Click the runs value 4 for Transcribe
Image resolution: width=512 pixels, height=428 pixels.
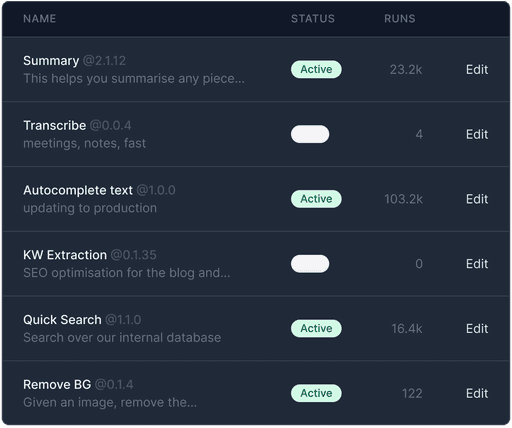click(x=419, y=134)
